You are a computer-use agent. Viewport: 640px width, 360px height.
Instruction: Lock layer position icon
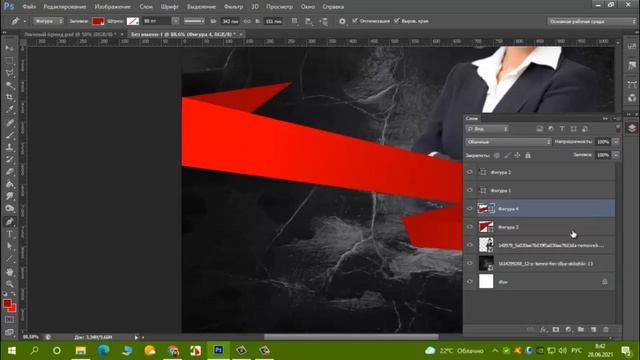[x=517, y=156]
